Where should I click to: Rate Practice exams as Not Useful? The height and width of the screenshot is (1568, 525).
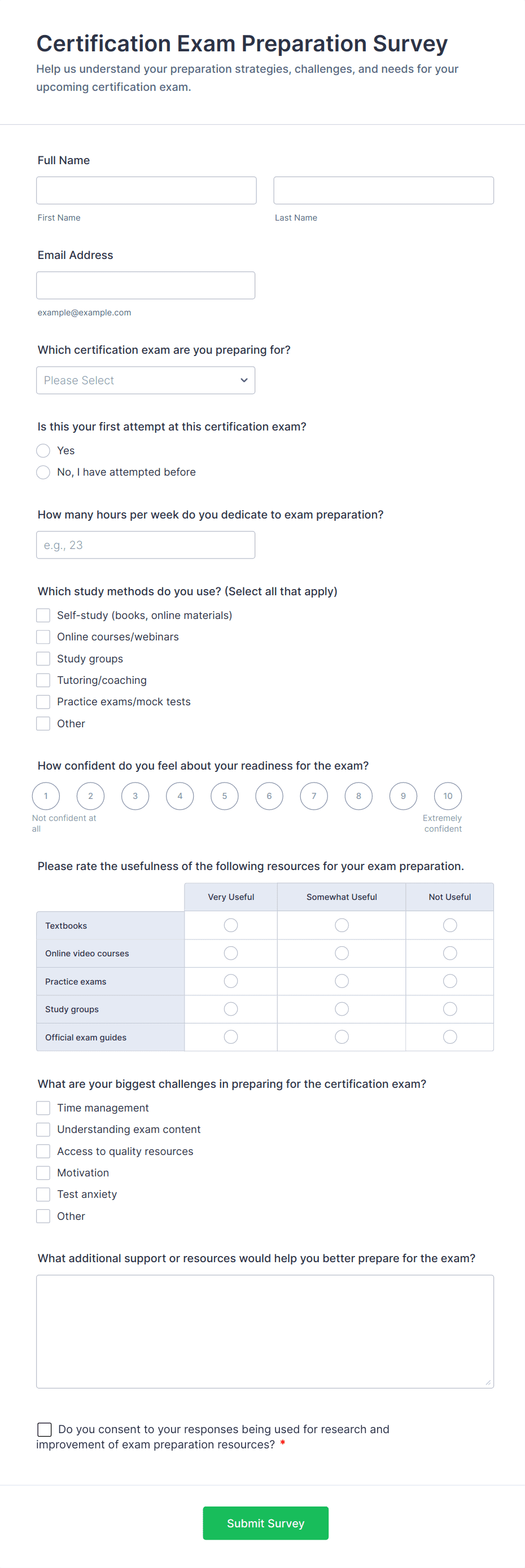(x=449, y=981)
